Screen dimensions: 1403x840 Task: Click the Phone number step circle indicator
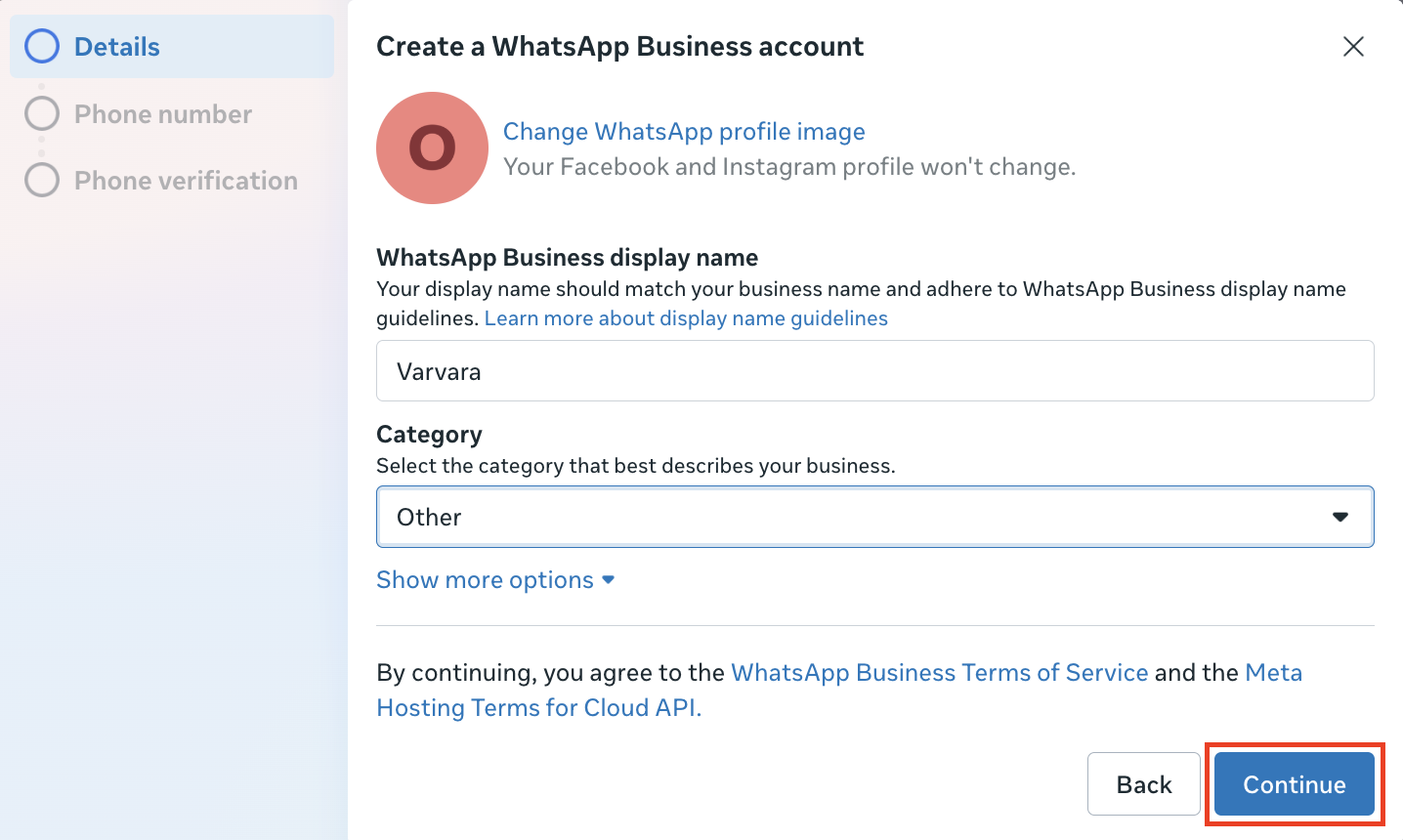42,113
